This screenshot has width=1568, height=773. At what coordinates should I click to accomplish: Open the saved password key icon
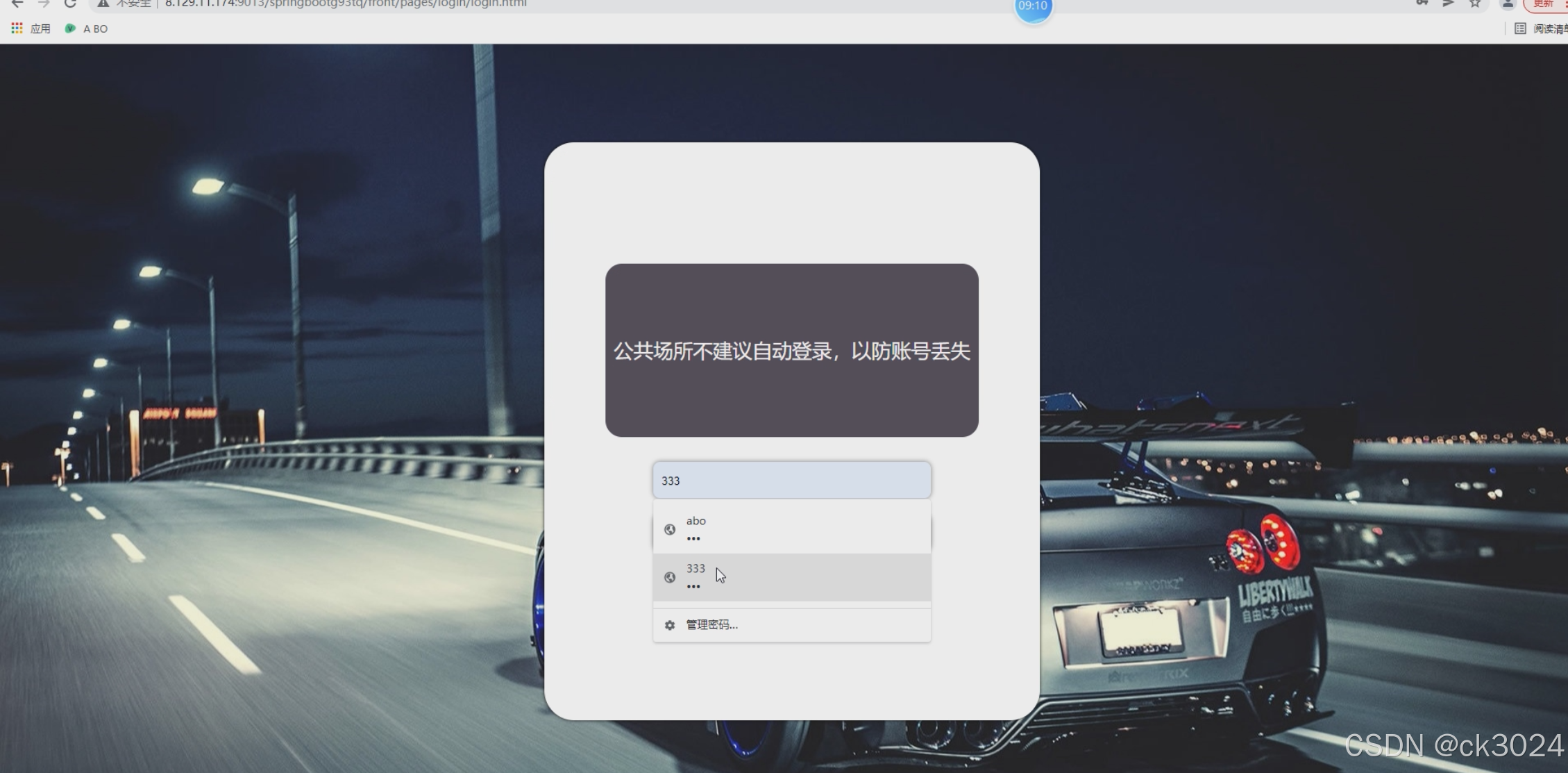point(1422,3)
